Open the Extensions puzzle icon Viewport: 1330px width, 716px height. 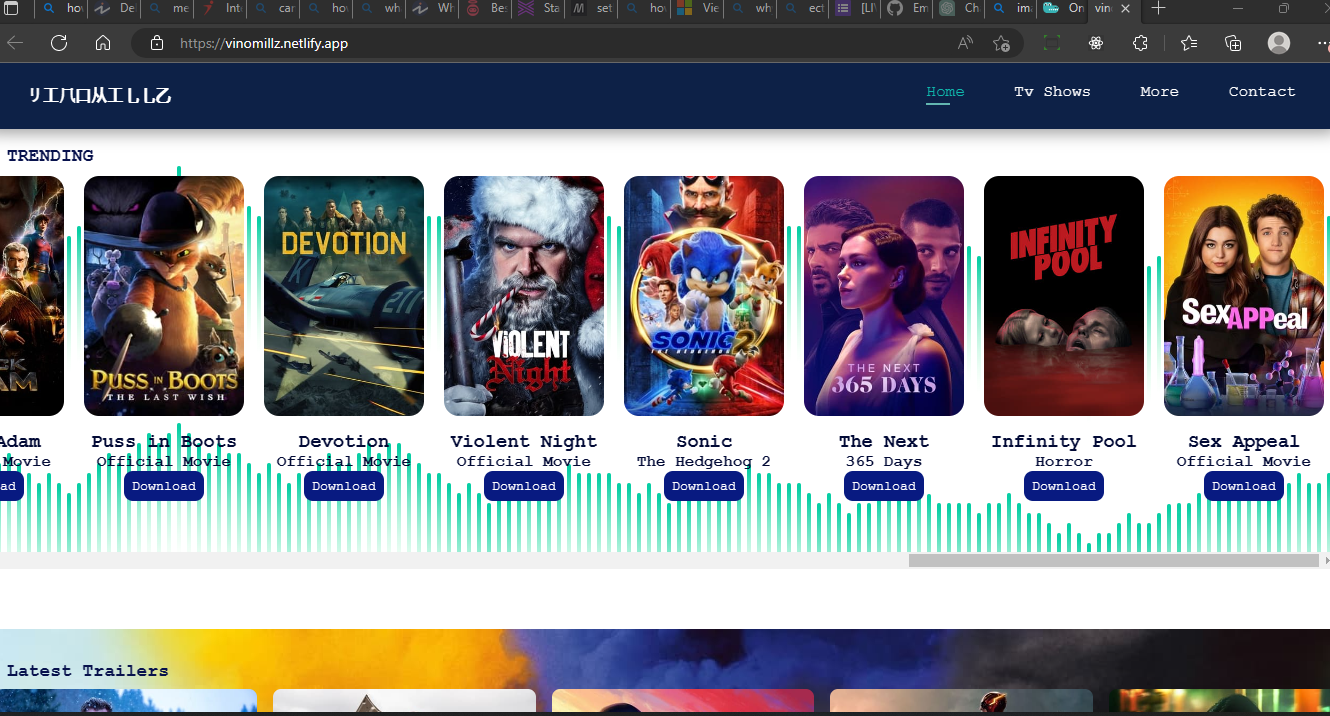[1140, 43]
